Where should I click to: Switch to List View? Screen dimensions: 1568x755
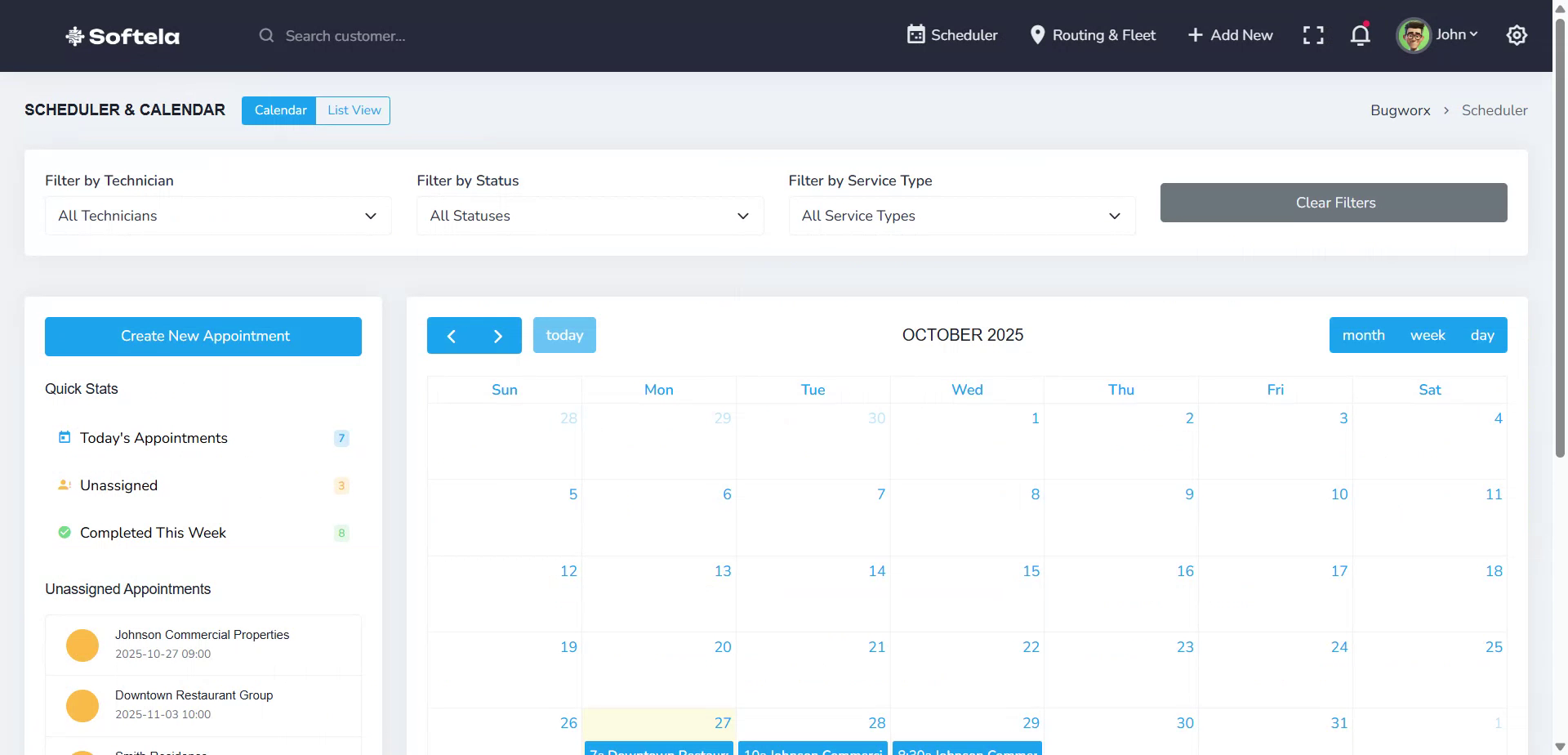[x=353, y=109]
